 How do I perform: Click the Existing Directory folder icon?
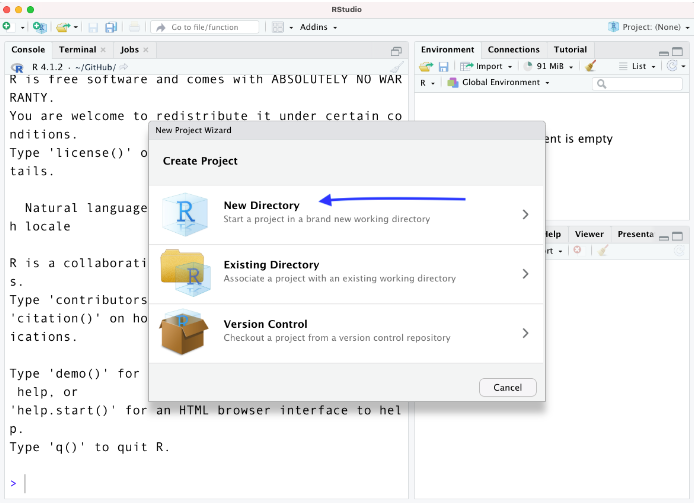[186, 273]
